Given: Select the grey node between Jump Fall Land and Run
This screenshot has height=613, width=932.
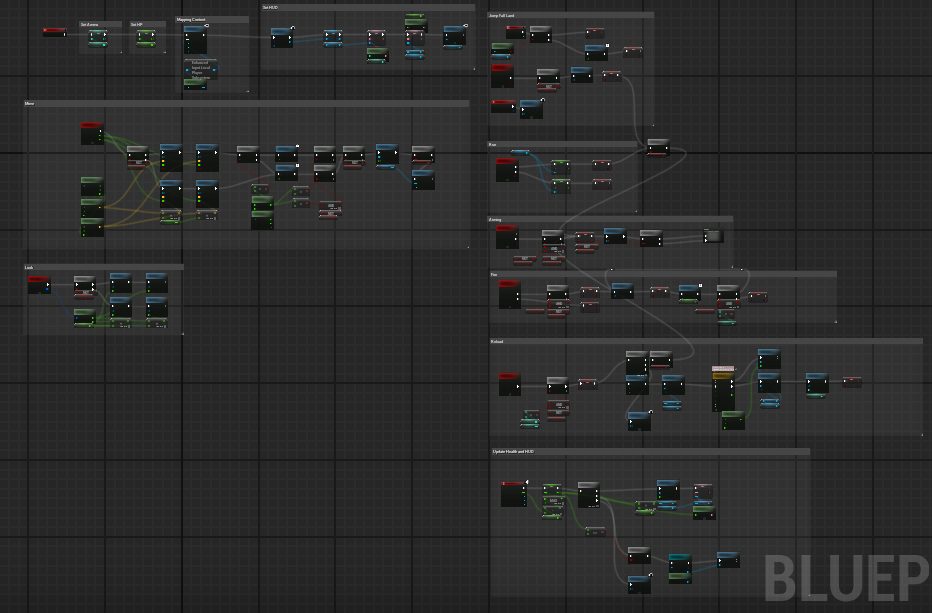Looking at the screenshot, I should click(x=658, y=147).
